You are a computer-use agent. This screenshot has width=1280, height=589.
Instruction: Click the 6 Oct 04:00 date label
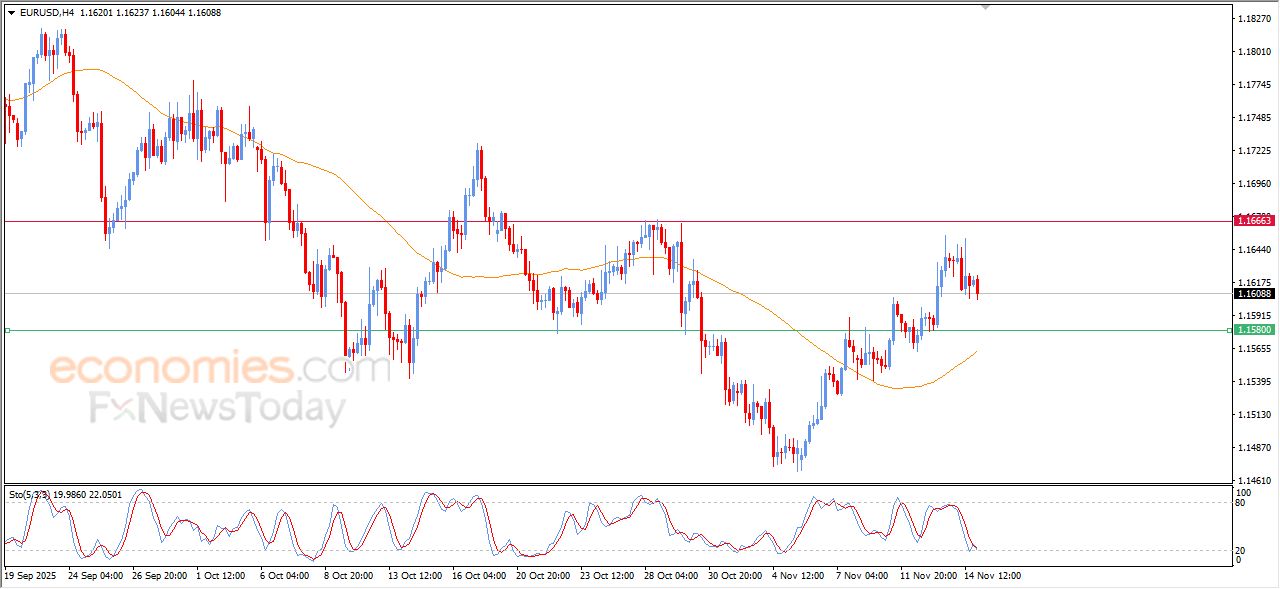click(x=285, y=576)
